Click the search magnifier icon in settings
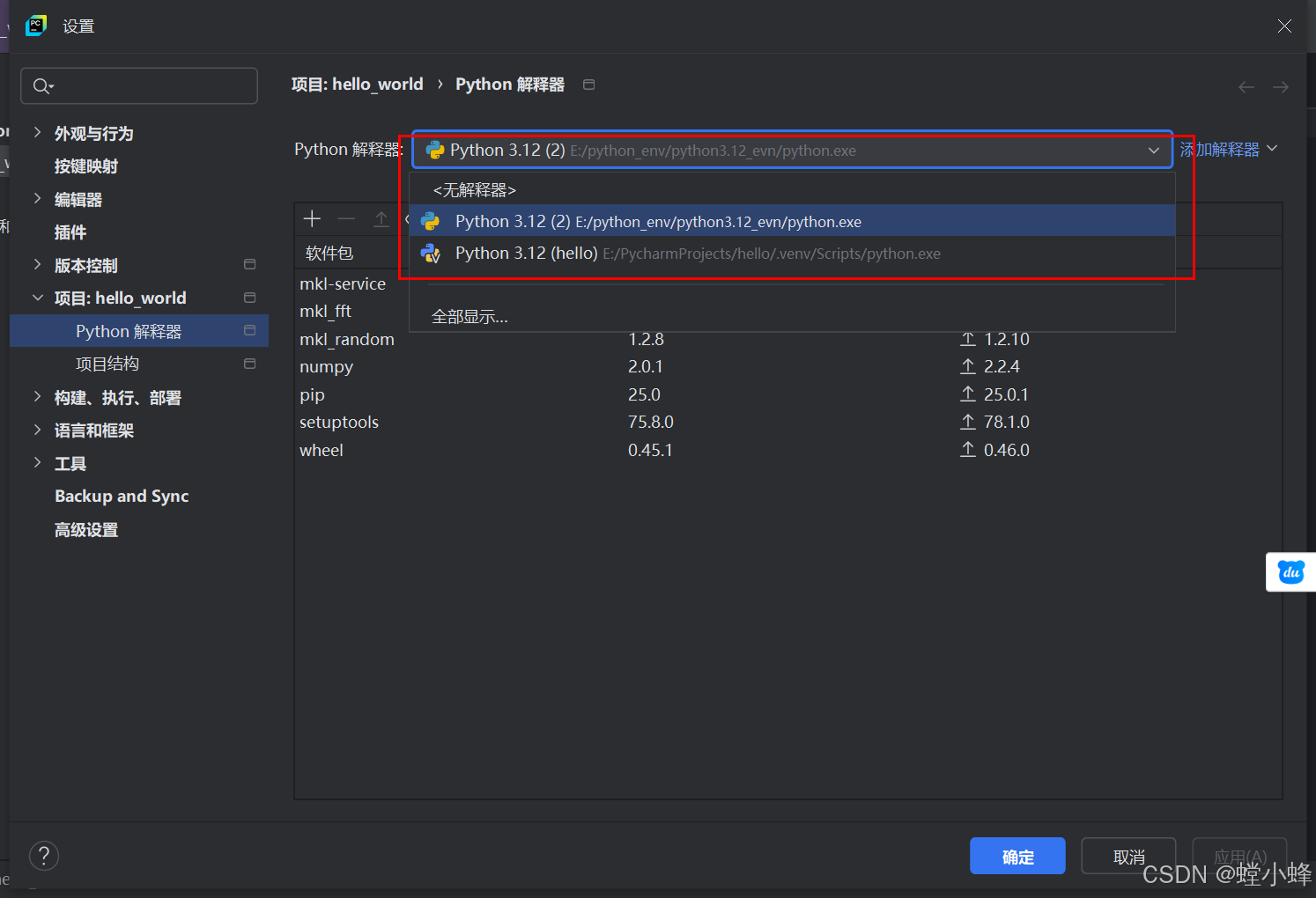 pyautogui.click(x=43, y=86)
